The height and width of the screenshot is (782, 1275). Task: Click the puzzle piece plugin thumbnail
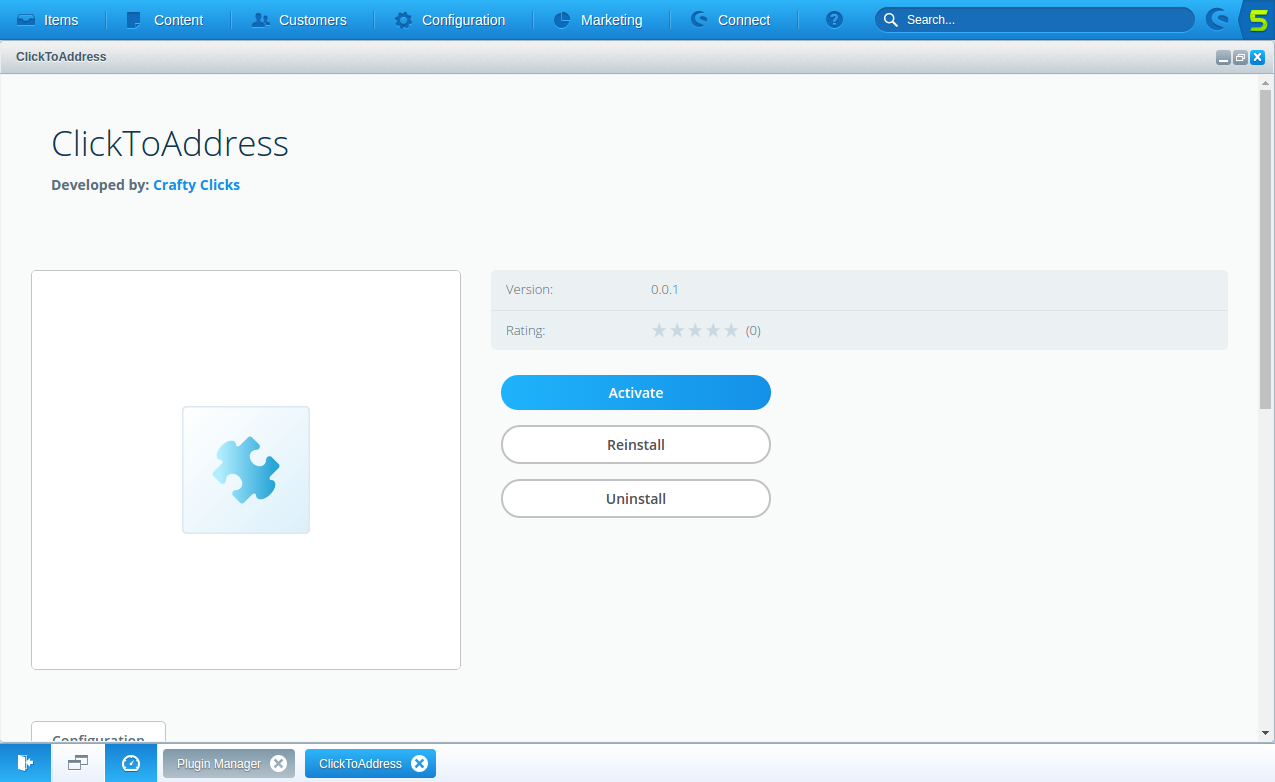(x=246, y=470)
